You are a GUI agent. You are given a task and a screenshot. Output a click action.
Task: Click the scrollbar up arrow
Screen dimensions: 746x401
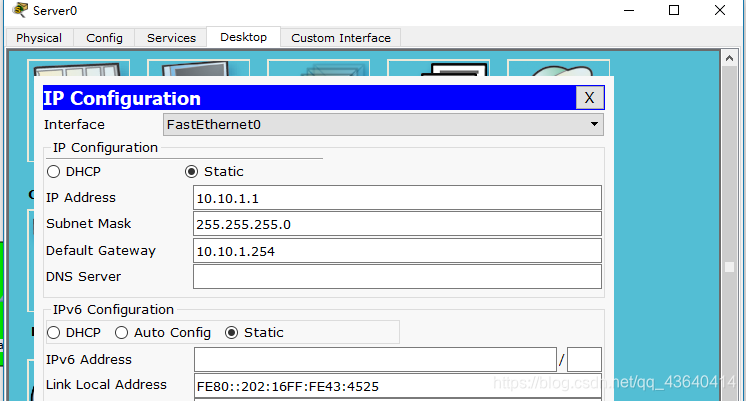(x=729, y=59)
